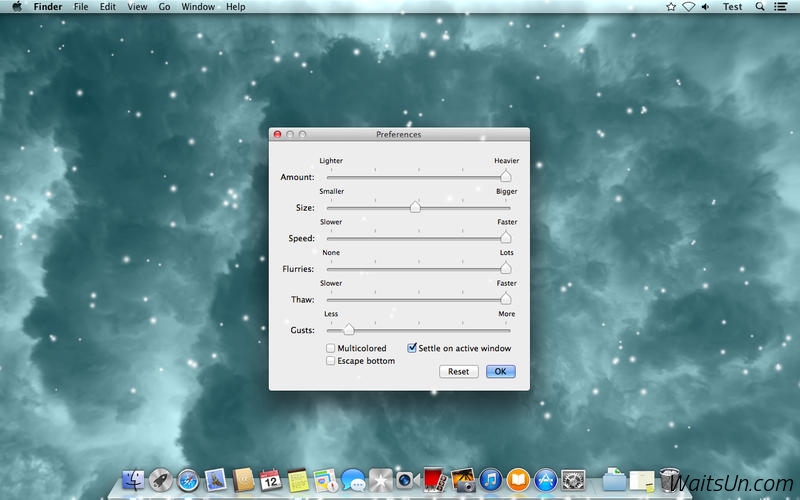Open Calendar icon showing 12
Image resolution: width=800 pixels, height=500 pixels.
[271, 480]
